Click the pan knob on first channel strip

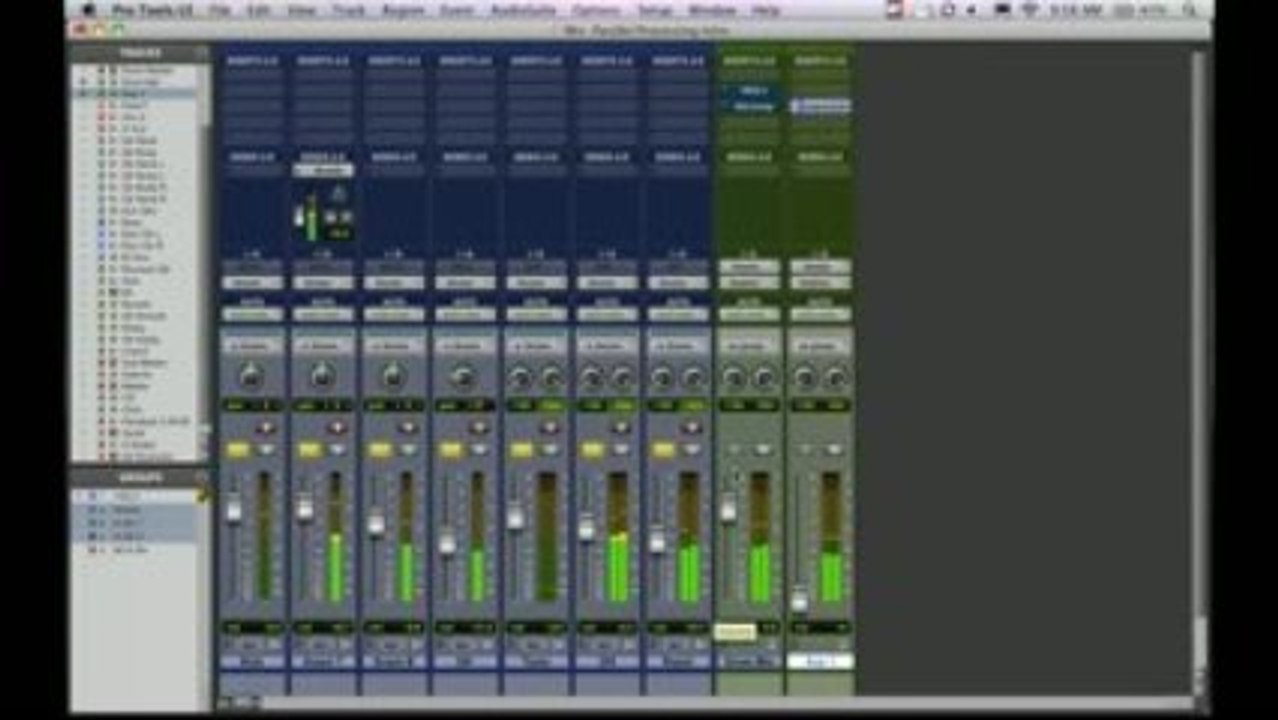251,377
